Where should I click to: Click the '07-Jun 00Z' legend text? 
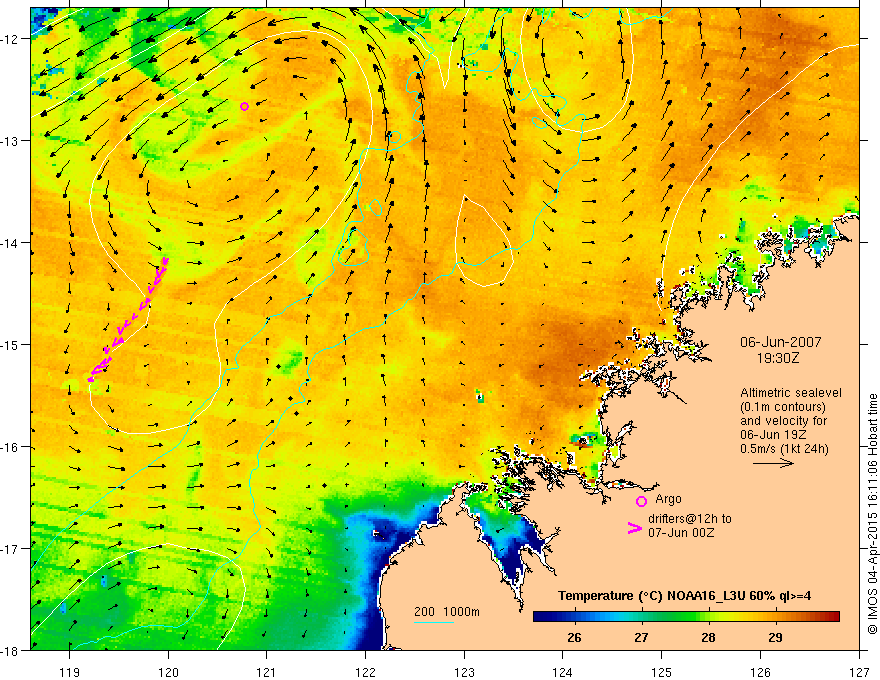(x=681, y=533)
